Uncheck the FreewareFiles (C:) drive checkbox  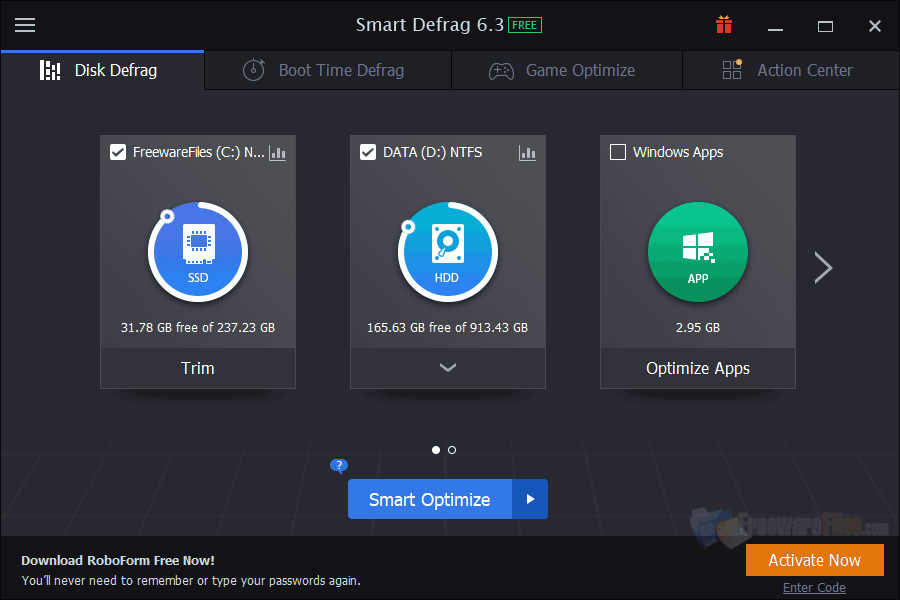pyautogui.click(x=118, y=152)
